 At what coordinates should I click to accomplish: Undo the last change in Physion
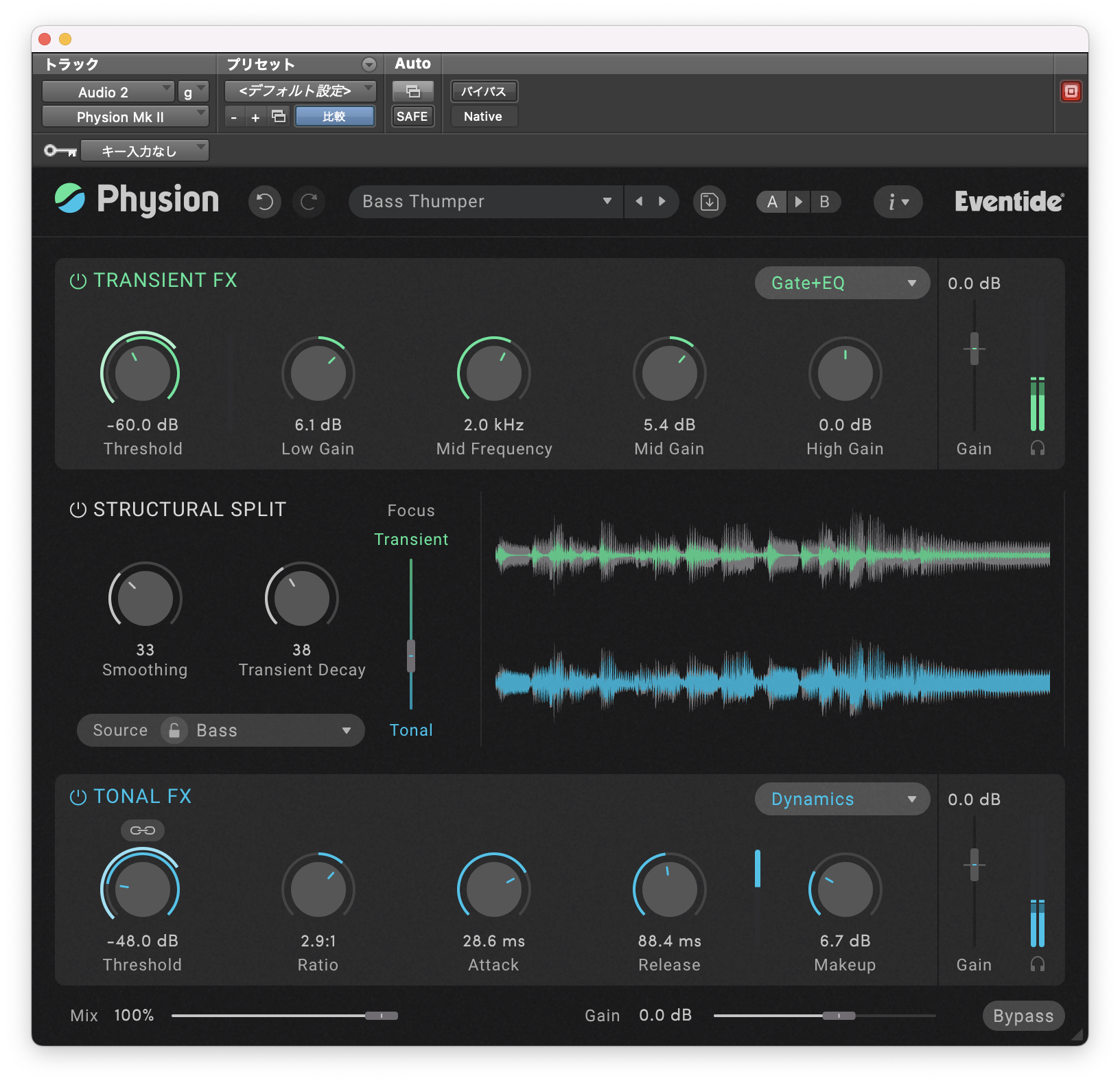coord(265,202)
